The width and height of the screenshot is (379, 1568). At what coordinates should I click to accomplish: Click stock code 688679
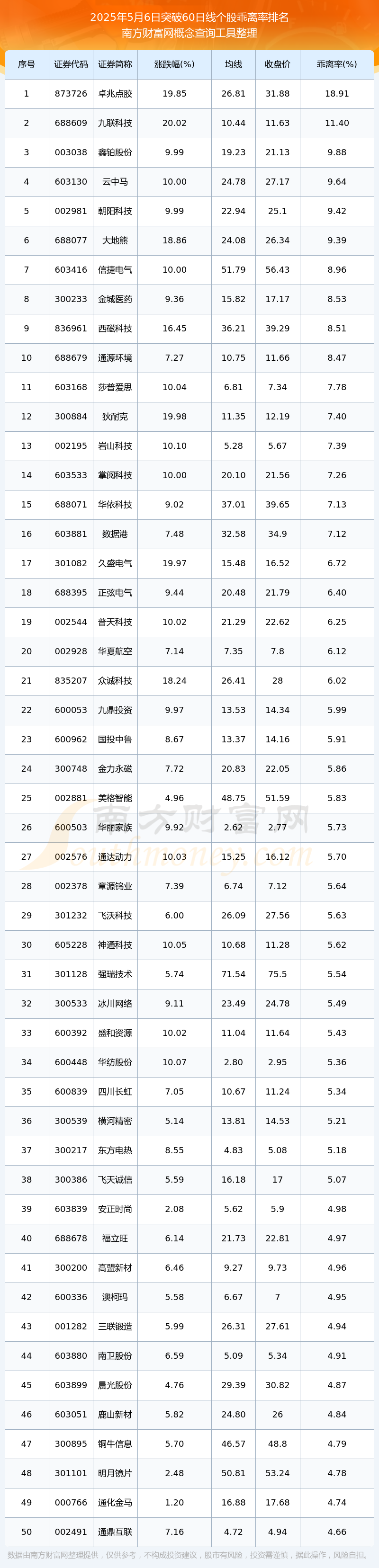click(71, 358)
